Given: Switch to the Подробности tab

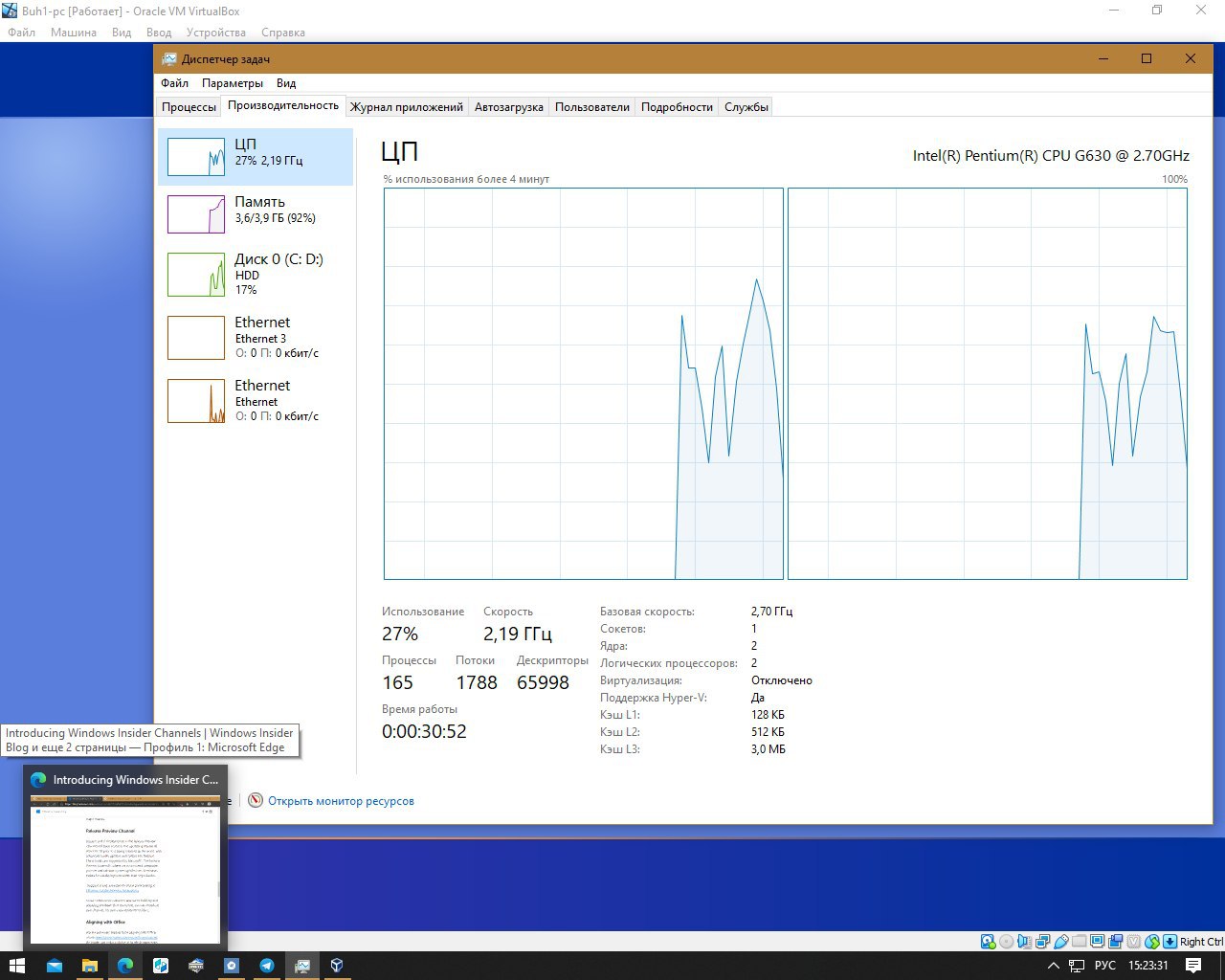Looking at the screenshot, I should point(677,107).
